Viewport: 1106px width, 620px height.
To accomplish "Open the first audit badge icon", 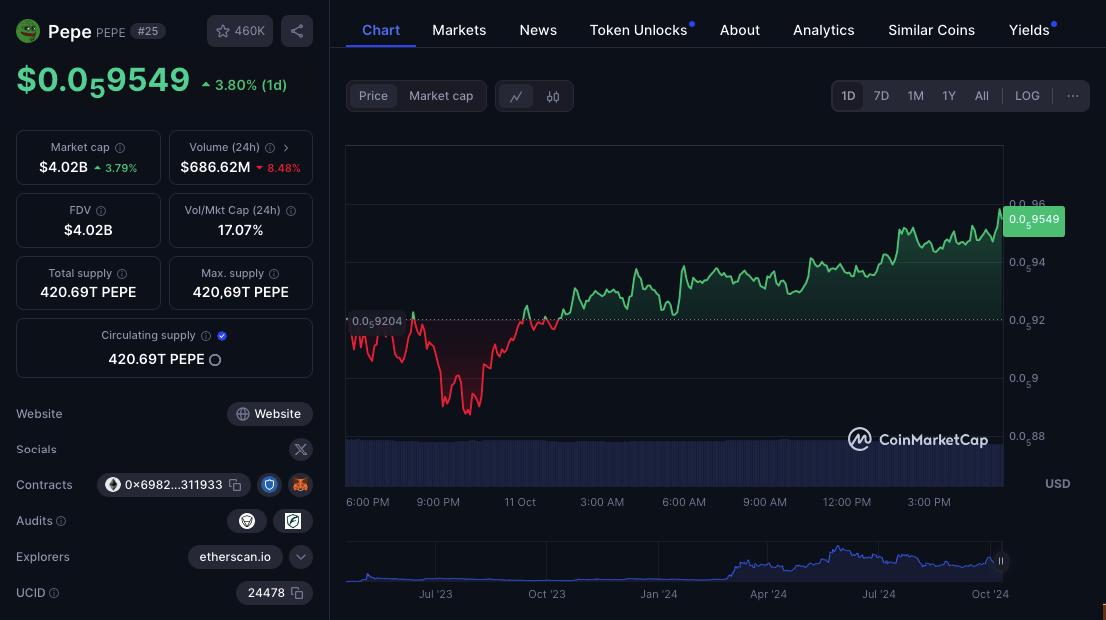I will coord(247,521).
